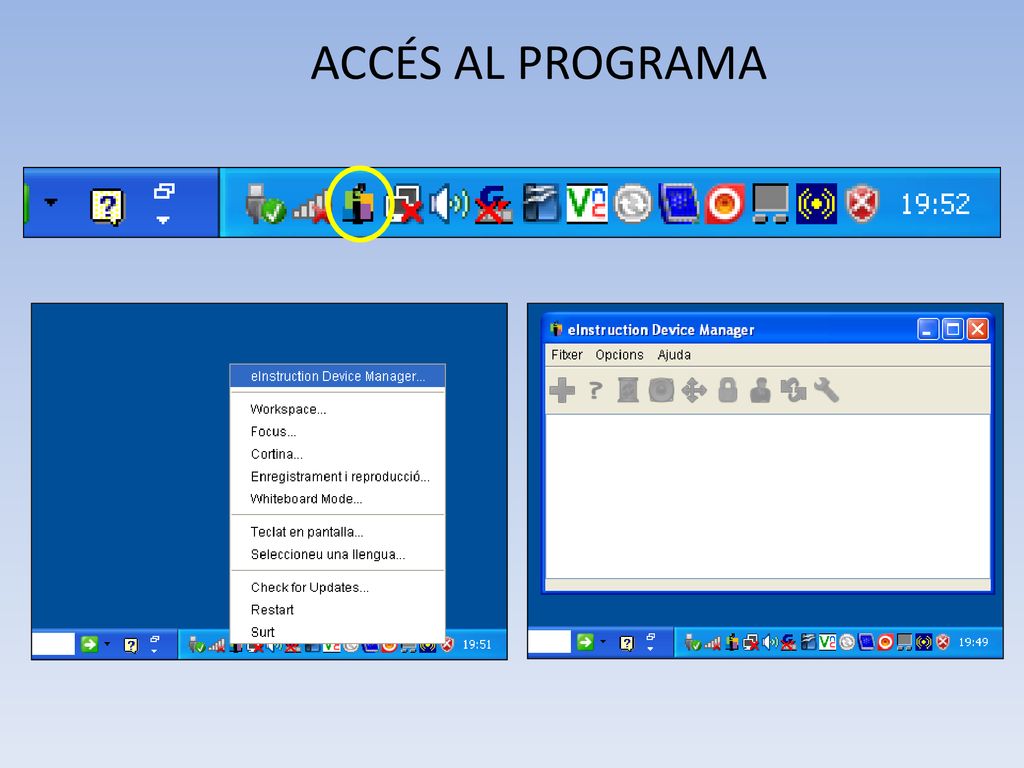The width and height of the screenshot is (1024, 768).
Task: Choose "Check for Updates..." from the context menu
Action: [x=338, y=588]
